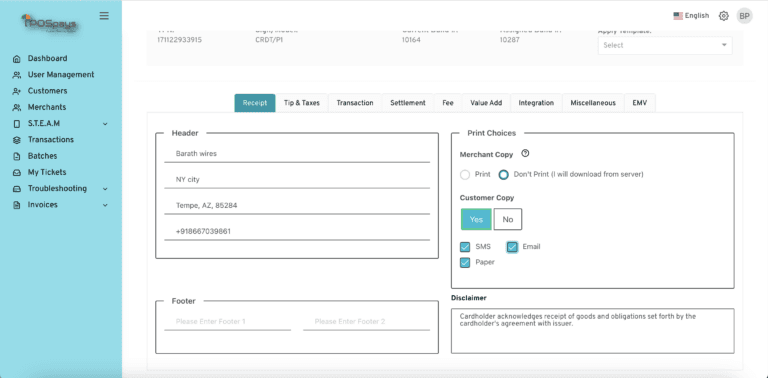The width and height of the screenshot is (768, 378).
Task: Click the User Management people icon
Action: (x=17, y=75)
